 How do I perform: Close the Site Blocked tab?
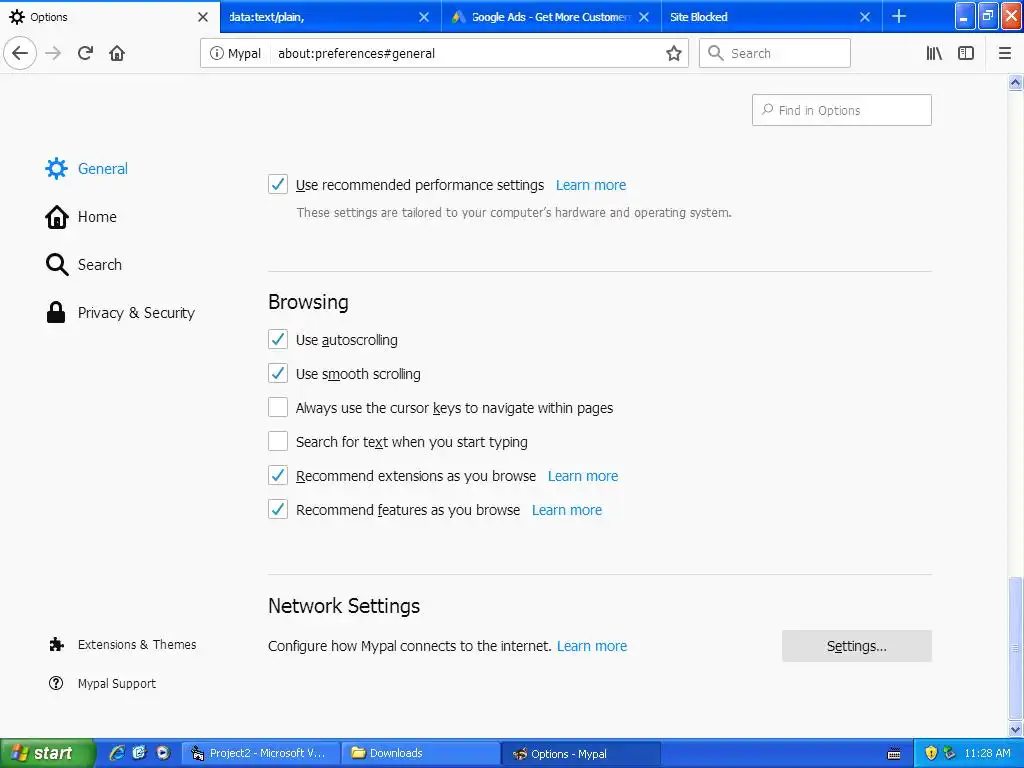click(865, 17)
